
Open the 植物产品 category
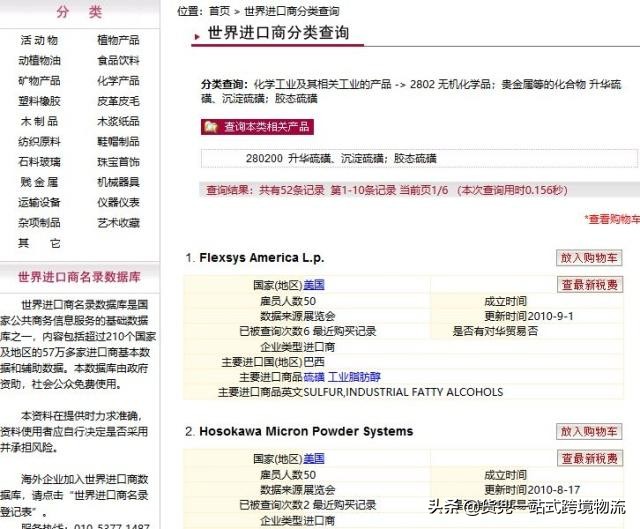click(x=118, y=40)
